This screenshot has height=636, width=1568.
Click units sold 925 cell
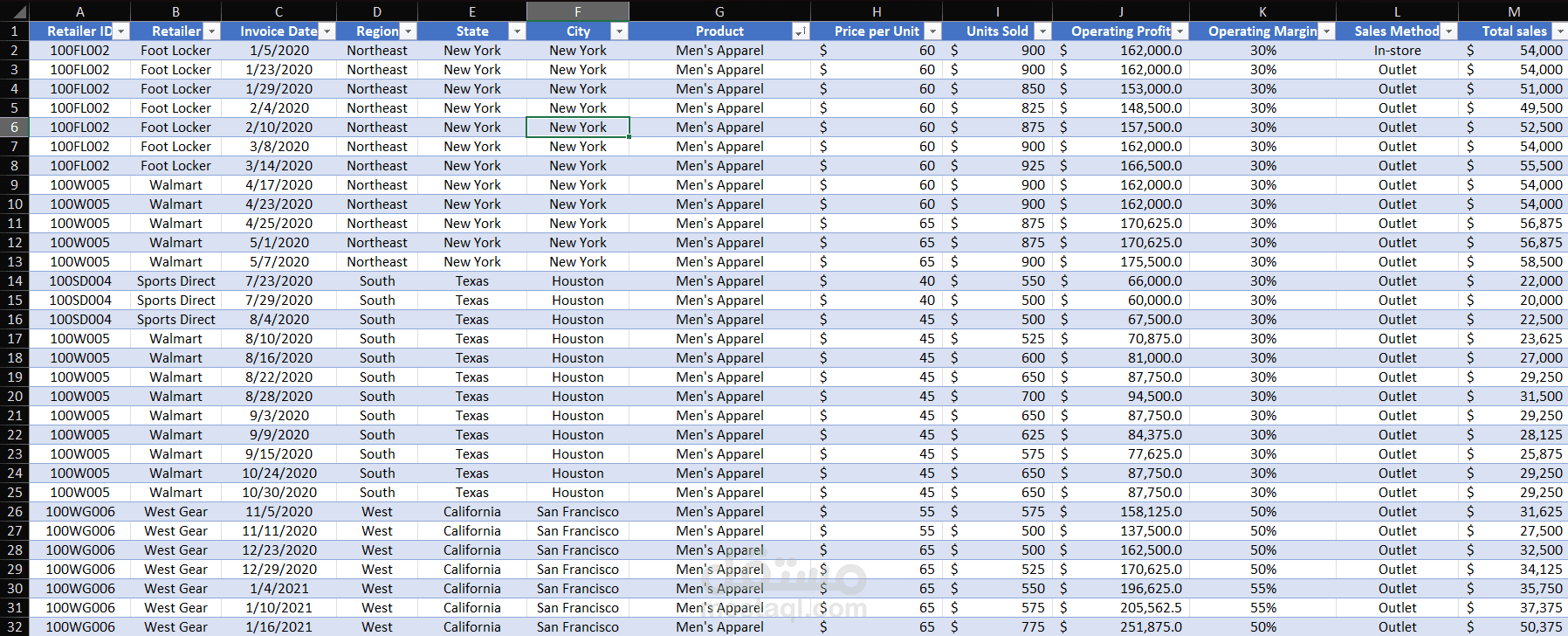point(998,165)
